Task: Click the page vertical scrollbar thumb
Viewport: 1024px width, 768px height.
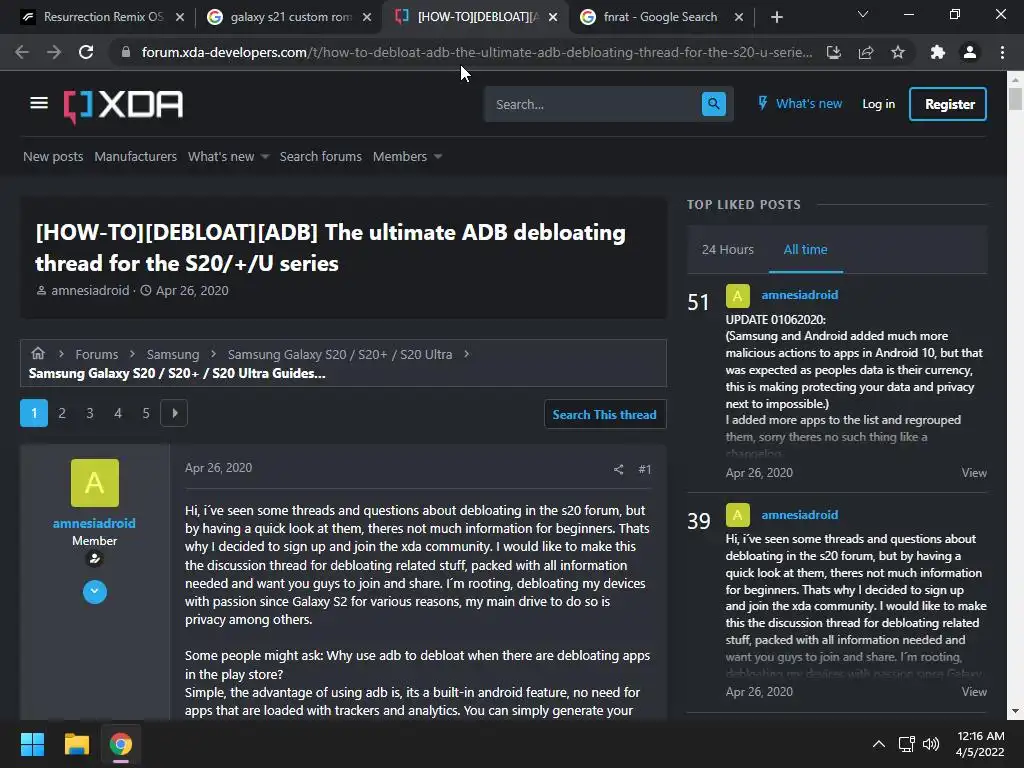Action: click(1015, 99)
